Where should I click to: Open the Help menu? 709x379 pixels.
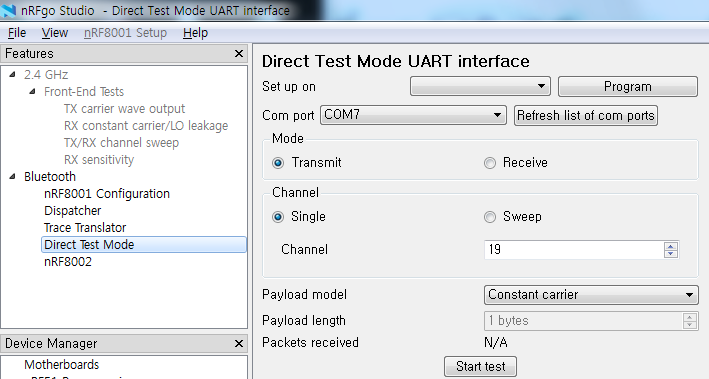pos(195,33)
